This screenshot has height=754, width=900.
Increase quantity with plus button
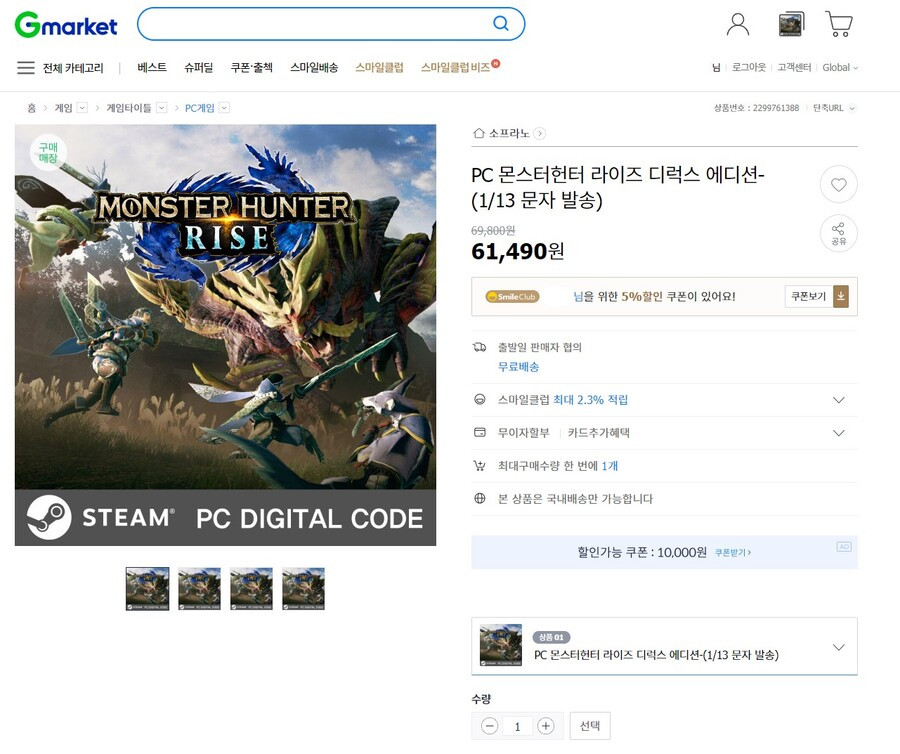(545, 726)
